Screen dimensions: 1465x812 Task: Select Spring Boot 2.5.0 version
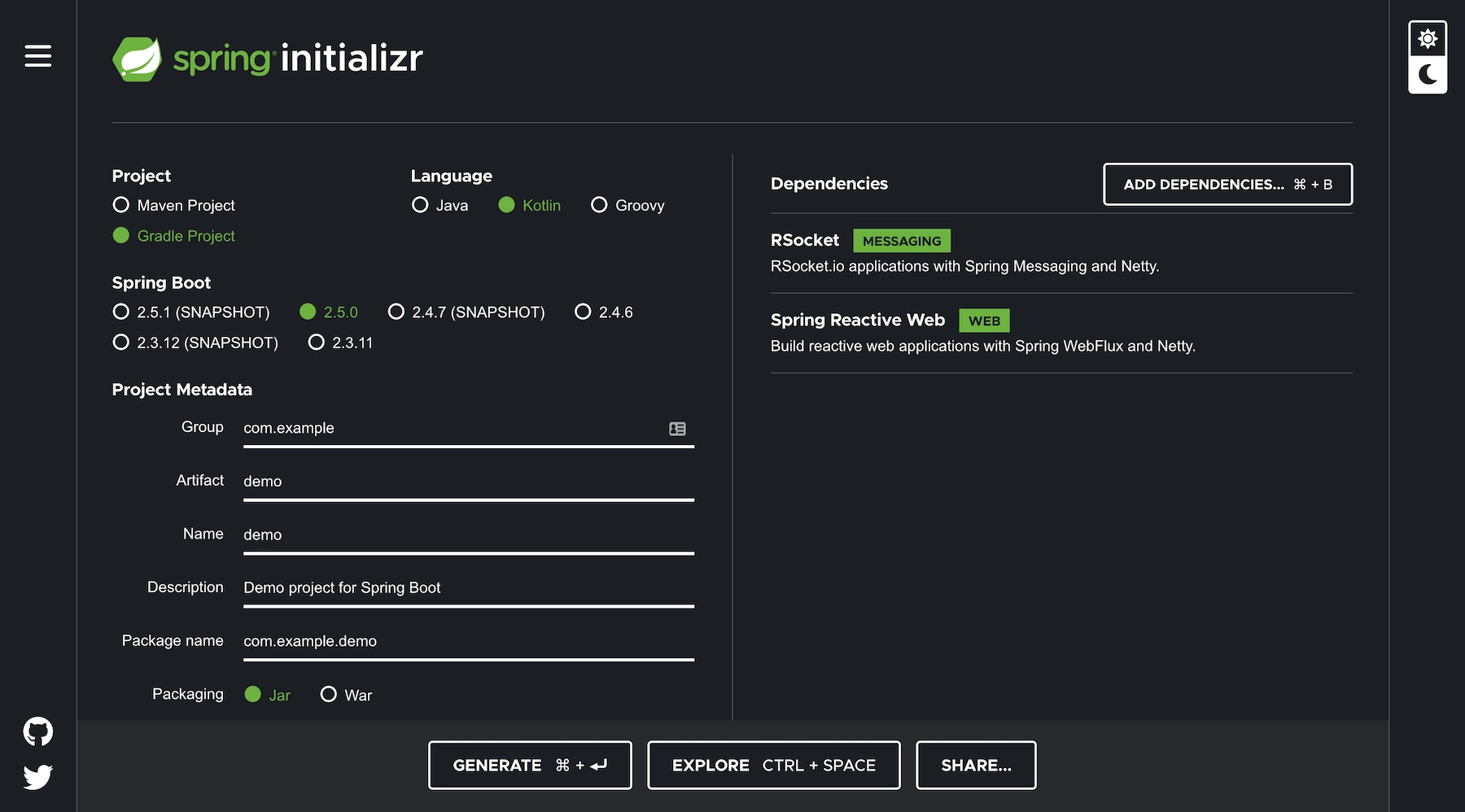[x=328, y=312]
